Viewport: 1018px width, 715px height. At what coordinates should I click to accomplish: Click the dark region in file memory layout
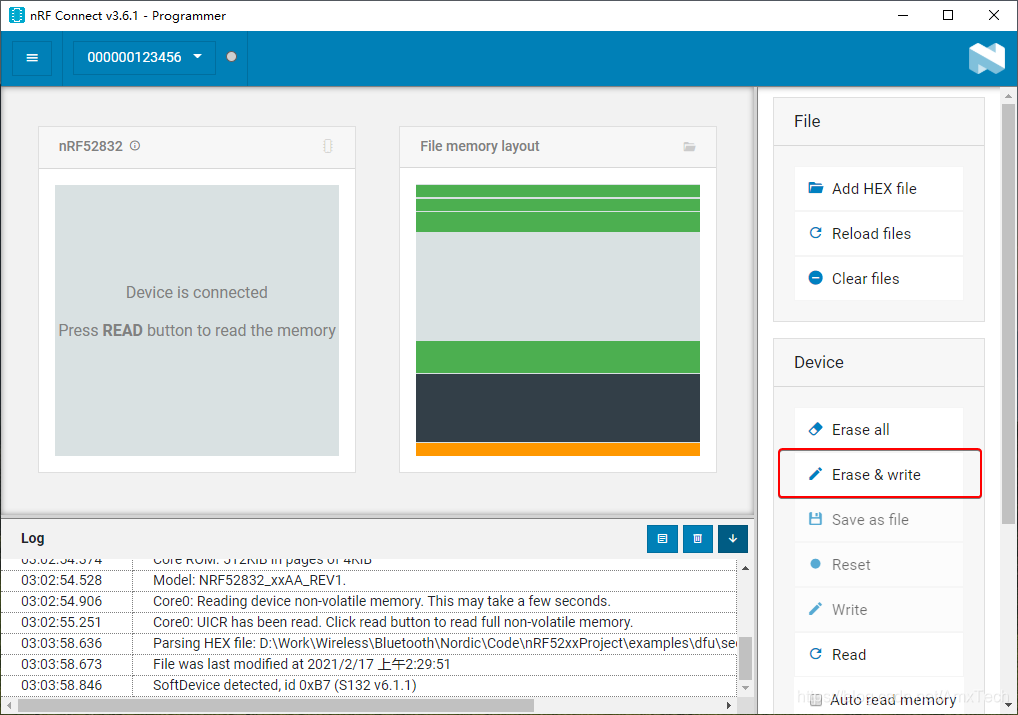558,408
